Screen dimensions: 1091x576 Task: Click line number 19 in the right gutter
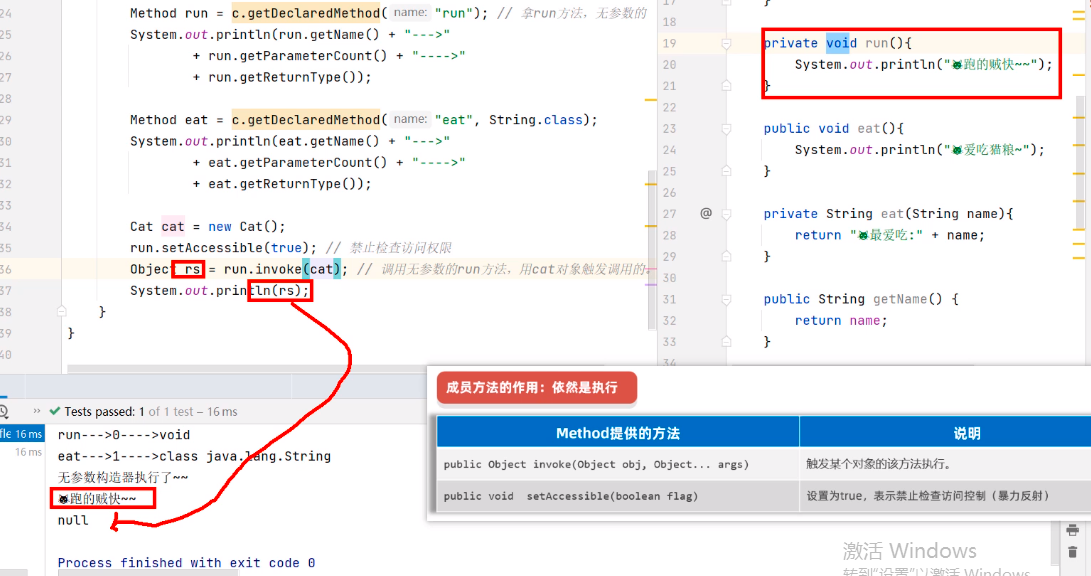coord(669,43)
